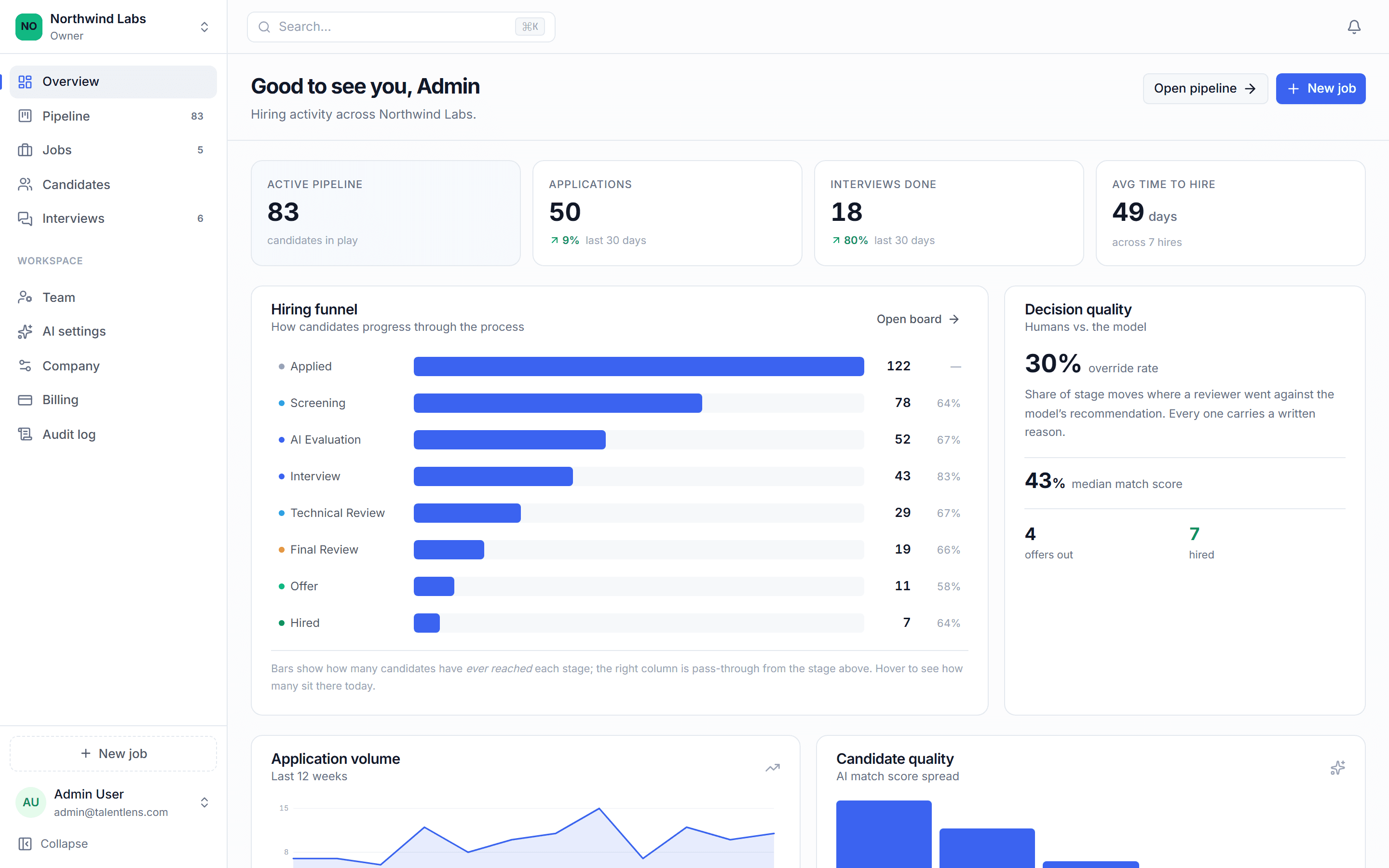Viewport: 1389px width, 868px height.
Task: Click the Offer funnel bar
Action: 434,586
